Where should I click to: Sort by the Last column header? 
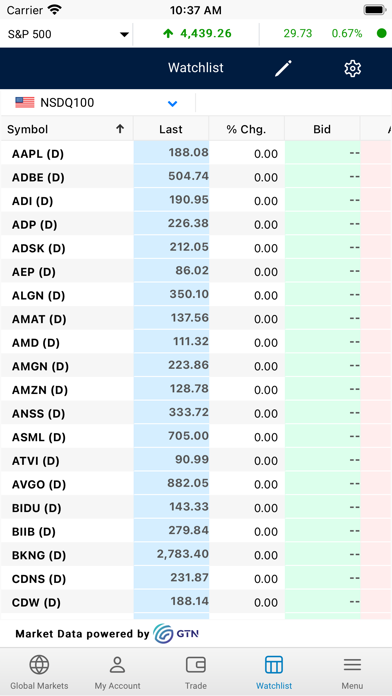point(171,129)
